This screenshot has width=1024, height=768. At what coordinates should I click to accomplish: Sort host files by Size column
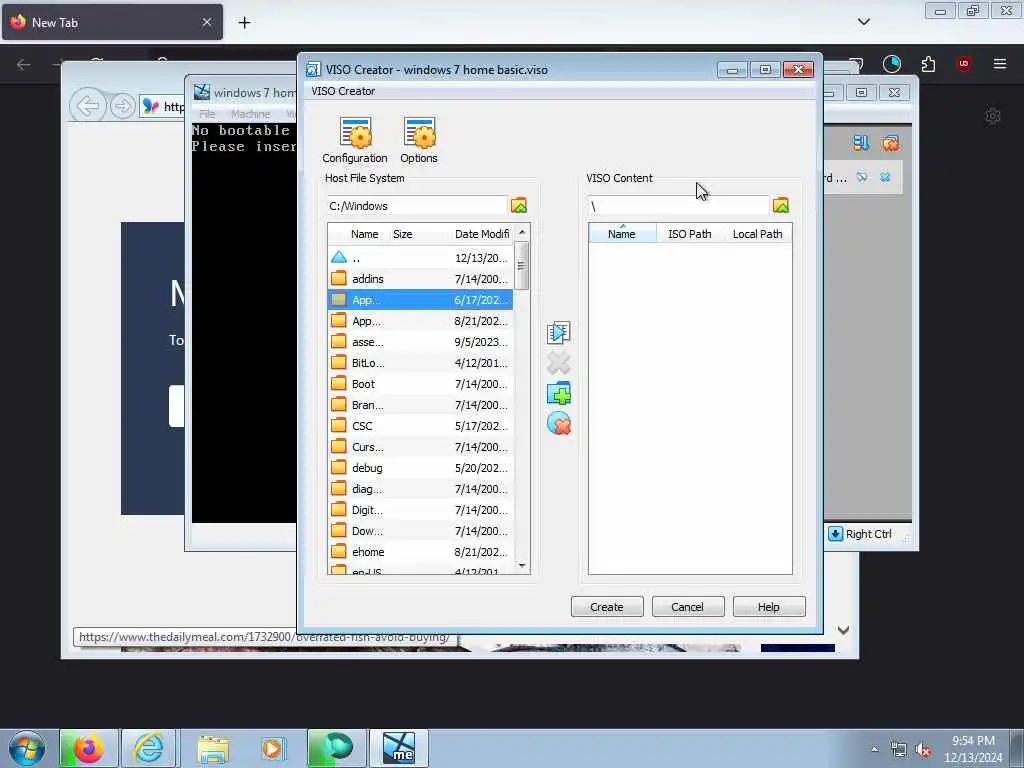[x=403, y=234]
